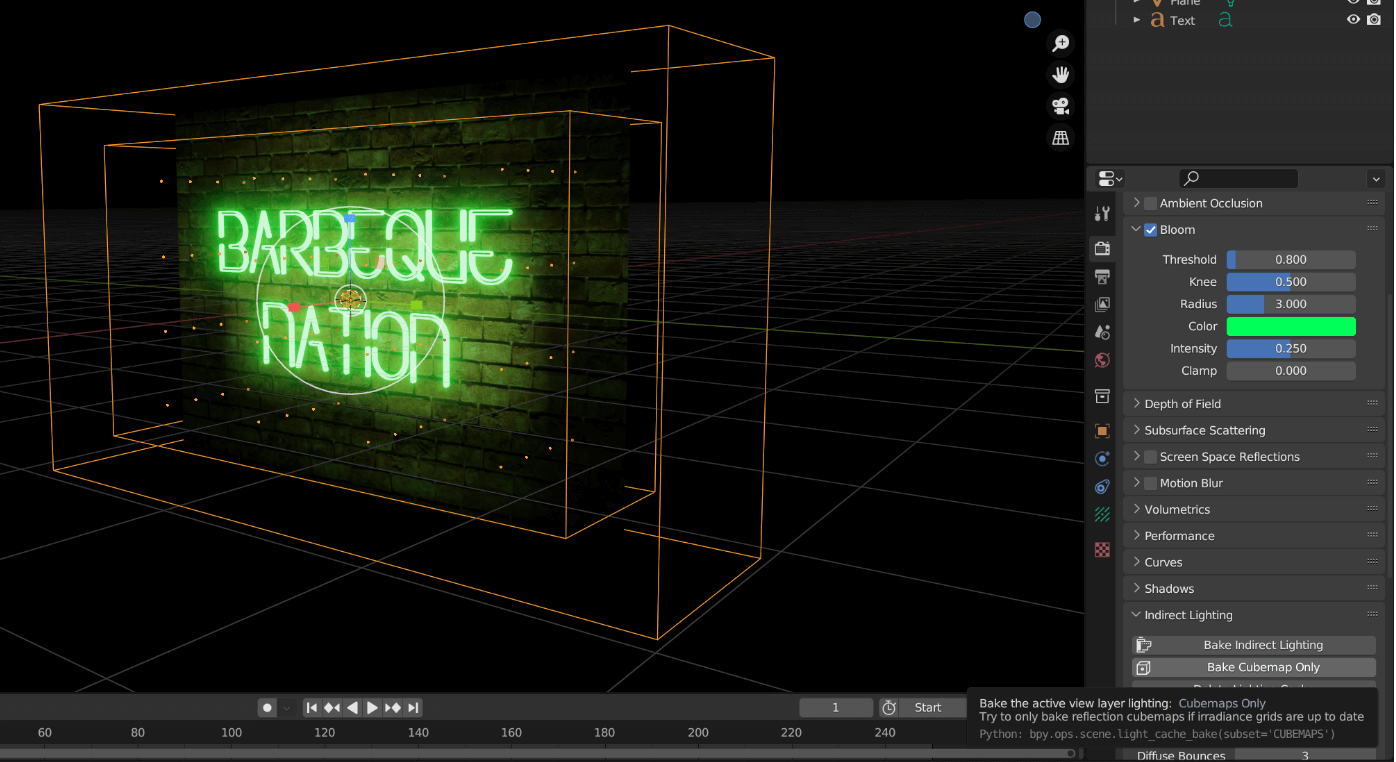Click the green text data icon in outliner

(x=1225, y=20)
